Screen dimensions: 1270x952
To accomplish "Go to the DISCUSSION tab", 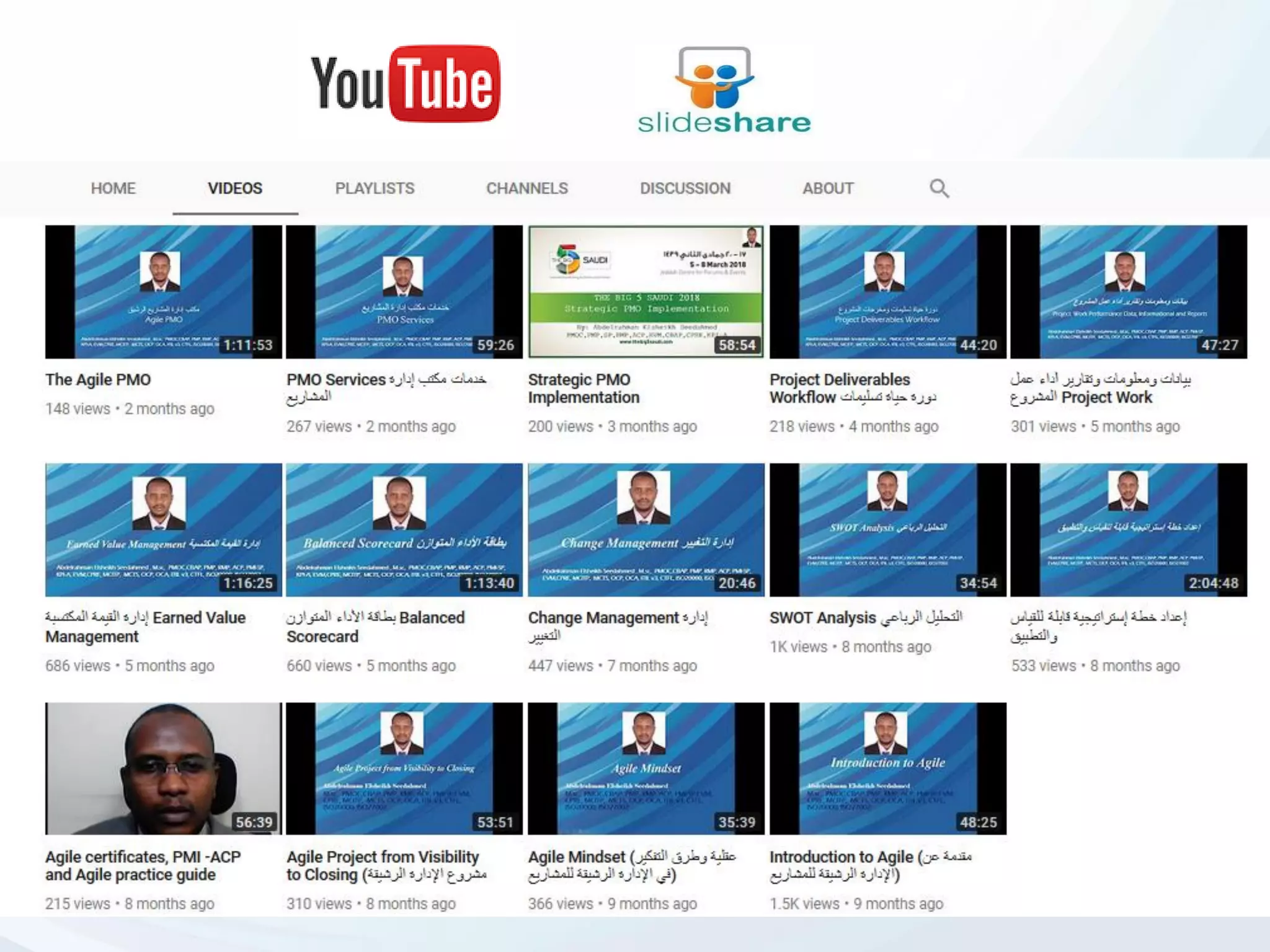I will (685, 188).
